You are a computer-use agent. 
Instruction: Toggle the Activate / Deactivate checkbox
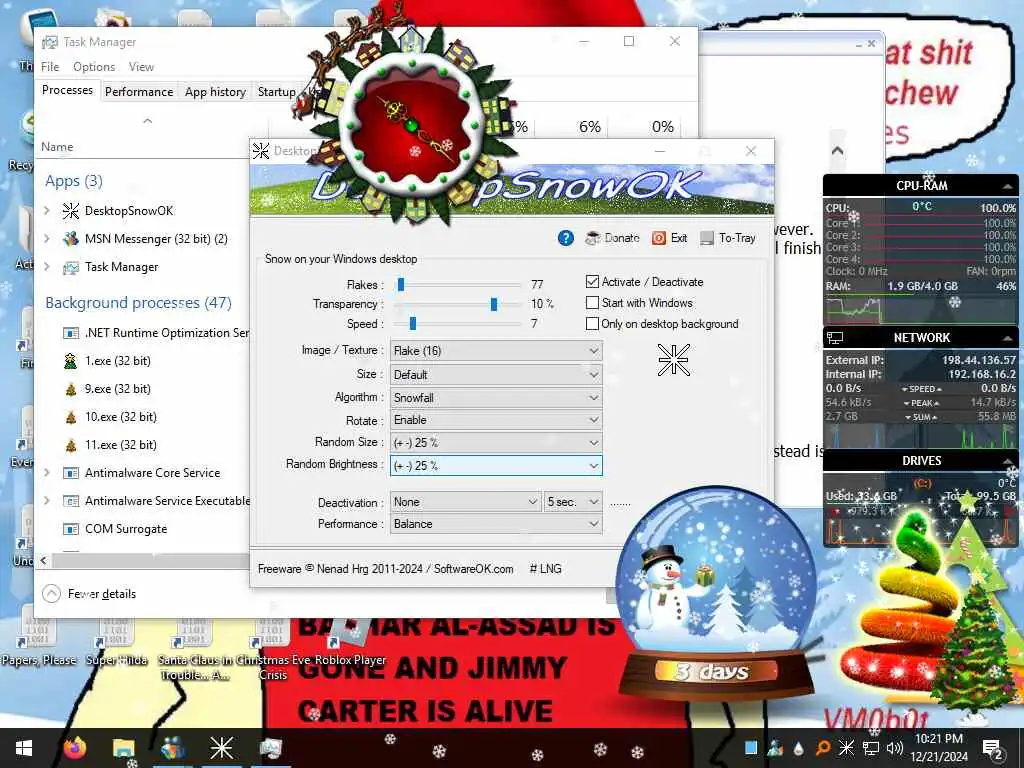[592, 281]
